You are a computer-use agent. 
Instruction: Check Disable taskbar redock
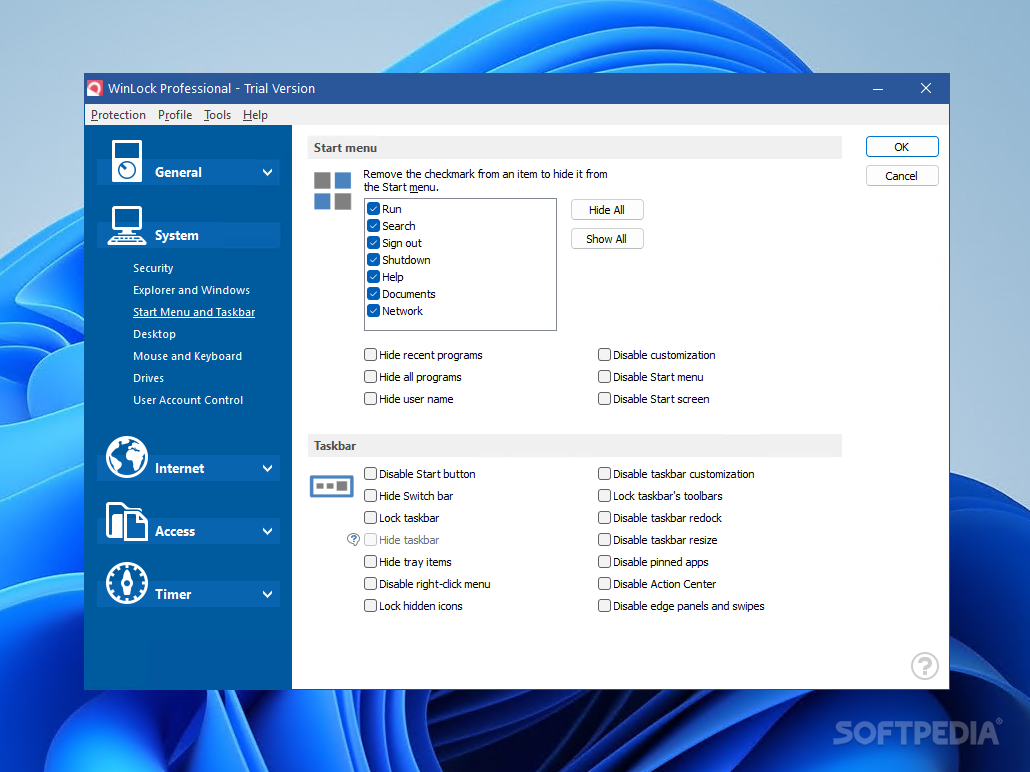604,518
